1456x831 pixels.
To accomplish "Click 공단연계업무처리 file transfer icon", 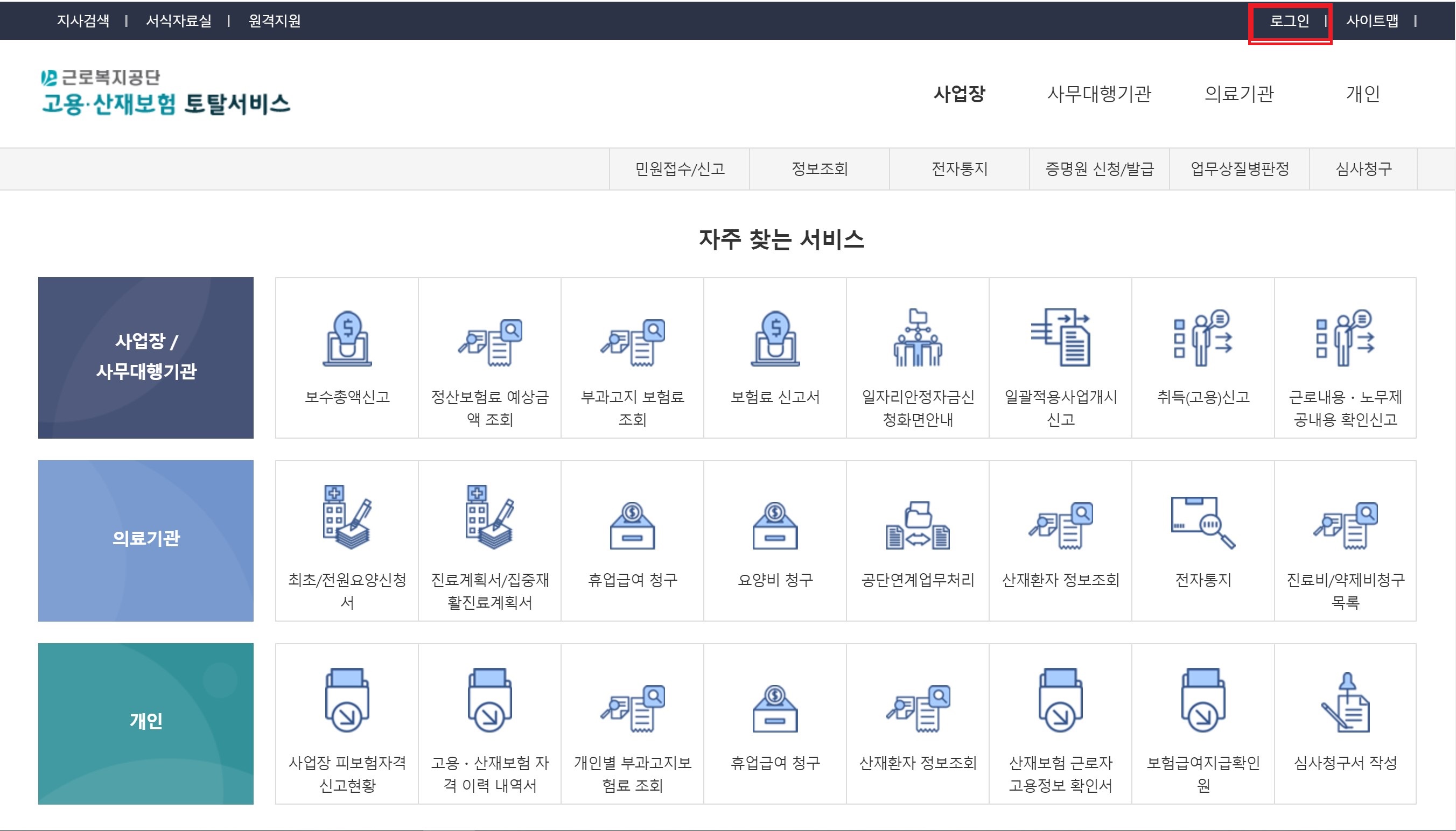I will click(918, 526).
